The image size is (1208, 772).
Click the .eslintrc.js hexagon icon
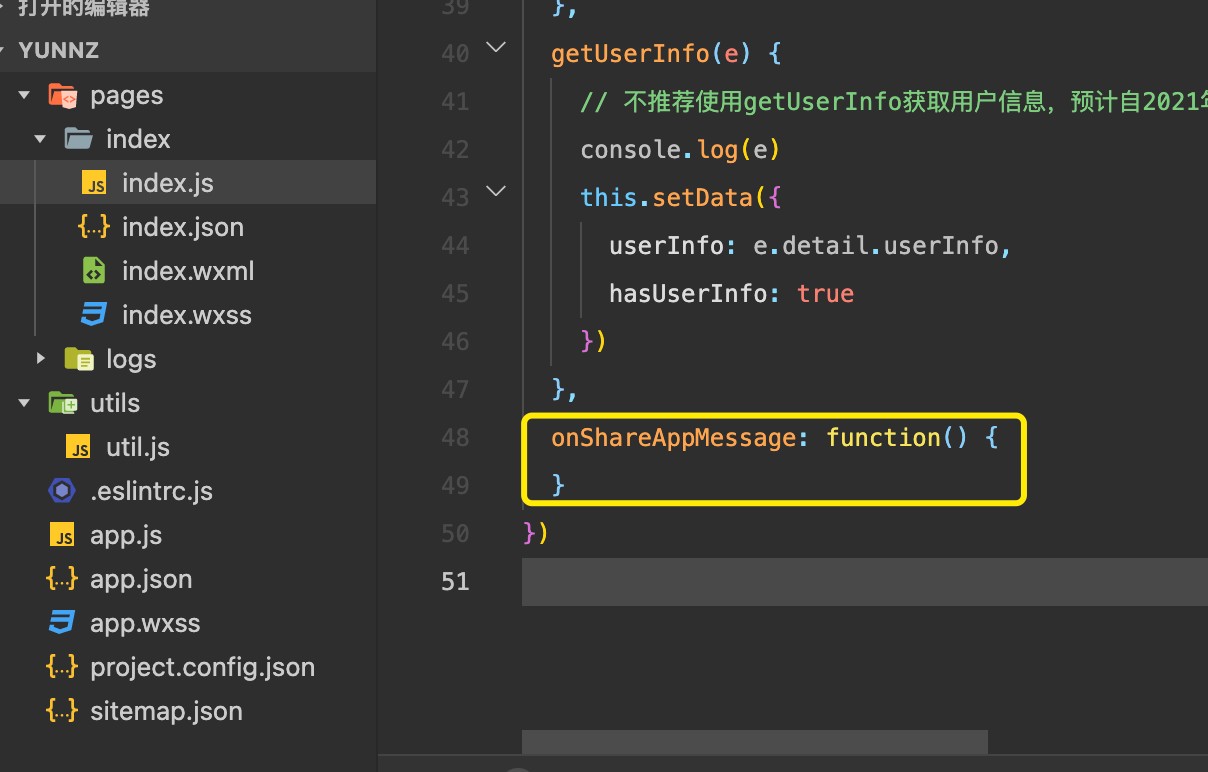[63, 491]
